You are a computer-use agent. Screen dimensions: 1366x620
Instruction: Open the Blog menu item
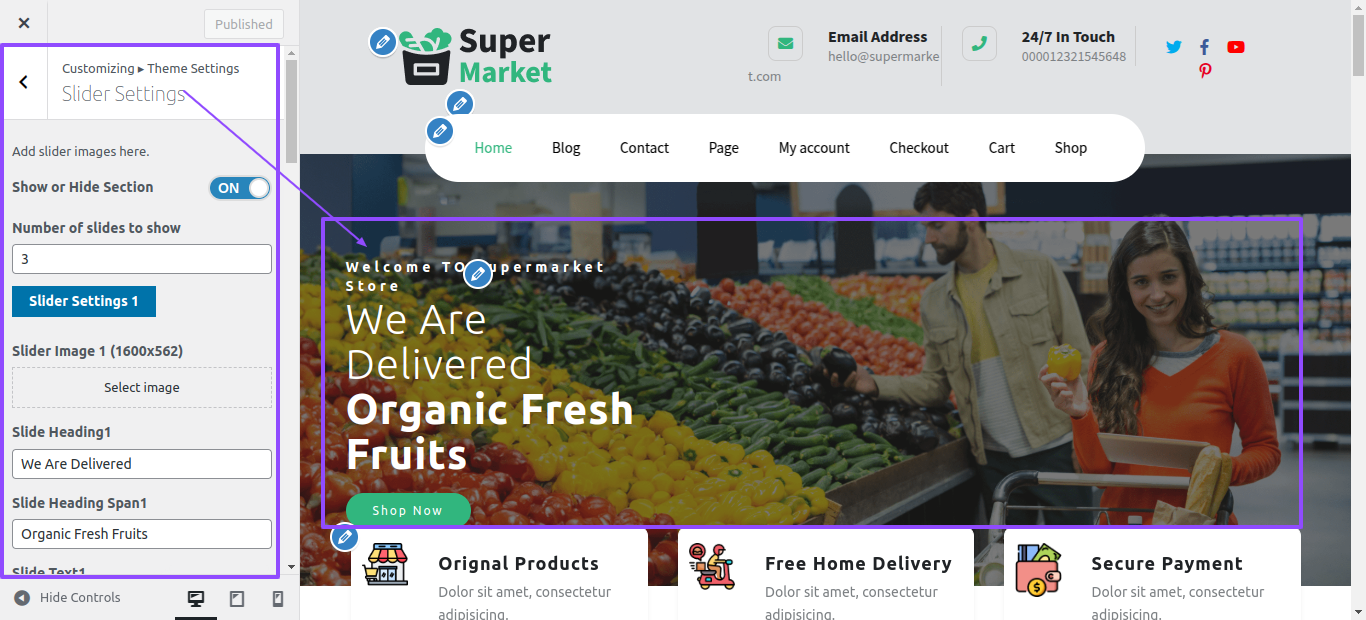point(566,148)
